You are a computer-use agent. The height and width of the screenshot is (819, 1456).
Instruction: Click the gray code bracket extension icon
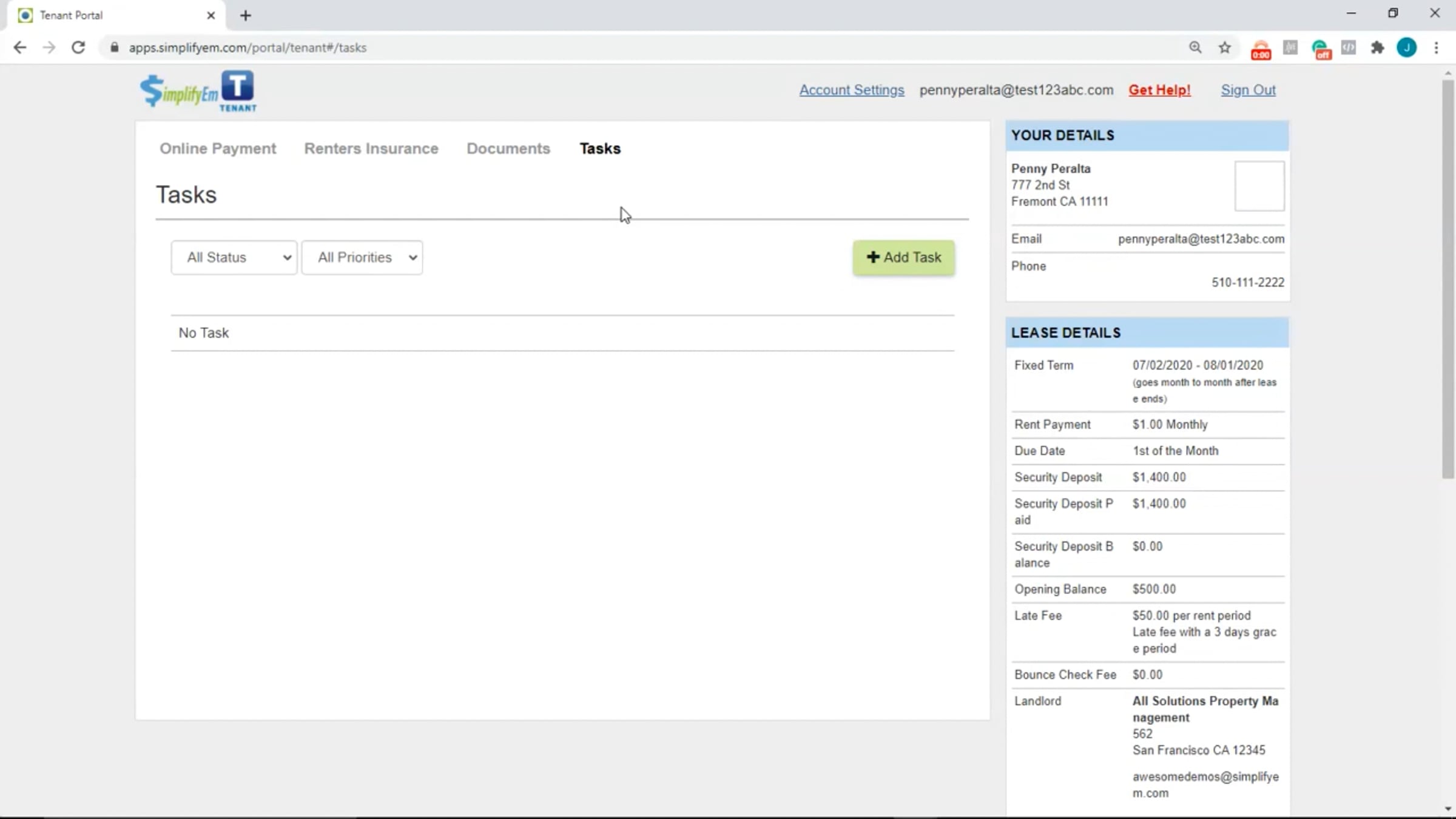pyautogui.click(x=1349, y=47)
